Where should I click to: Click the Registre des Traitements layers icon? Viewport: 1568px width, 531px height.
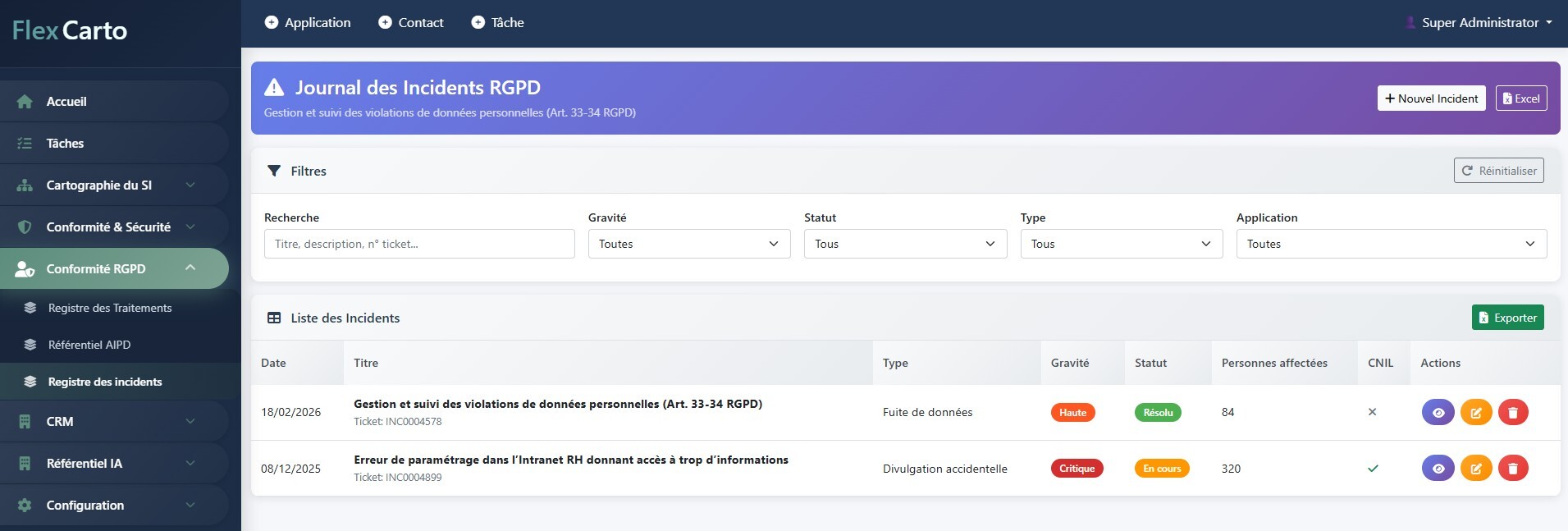click(x=30, y=309)
